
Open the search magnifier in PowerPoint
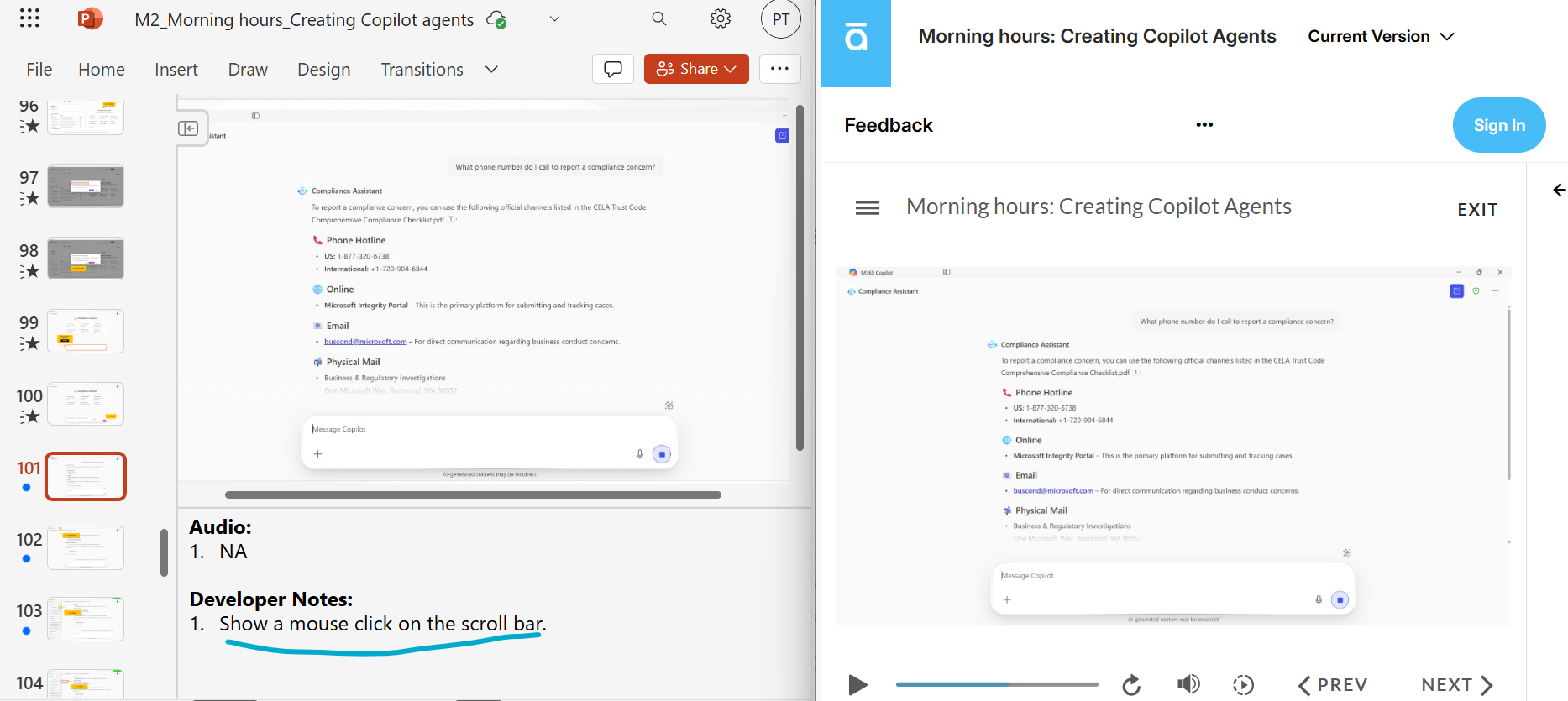[x=659, y=18]
